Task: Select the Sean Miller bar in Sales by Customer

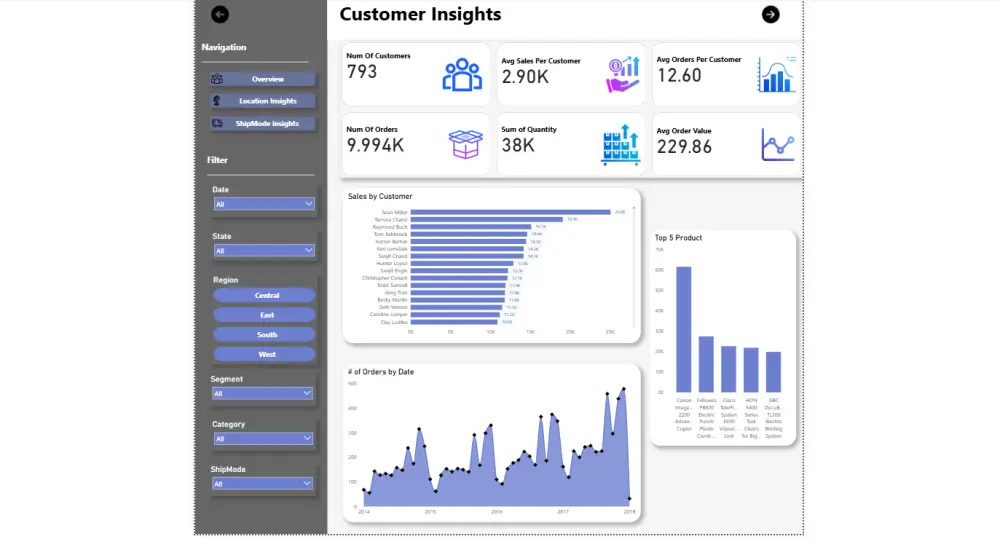Action: (x=510, y=212)
